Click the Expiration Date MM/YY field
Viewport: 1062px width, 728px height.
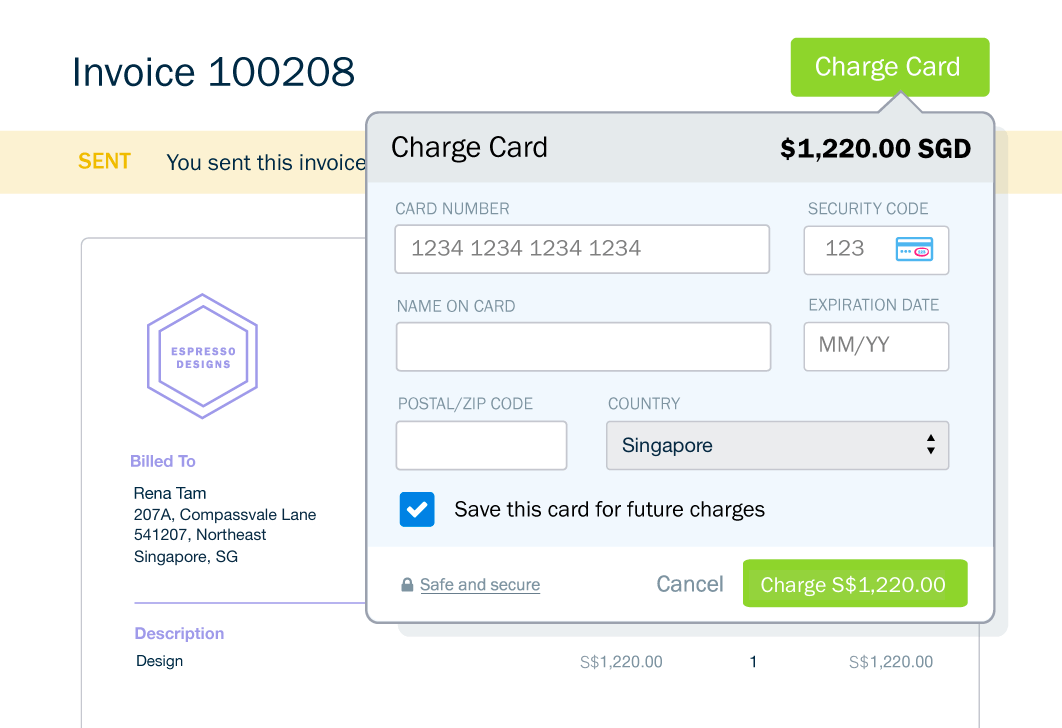(876, 346)
